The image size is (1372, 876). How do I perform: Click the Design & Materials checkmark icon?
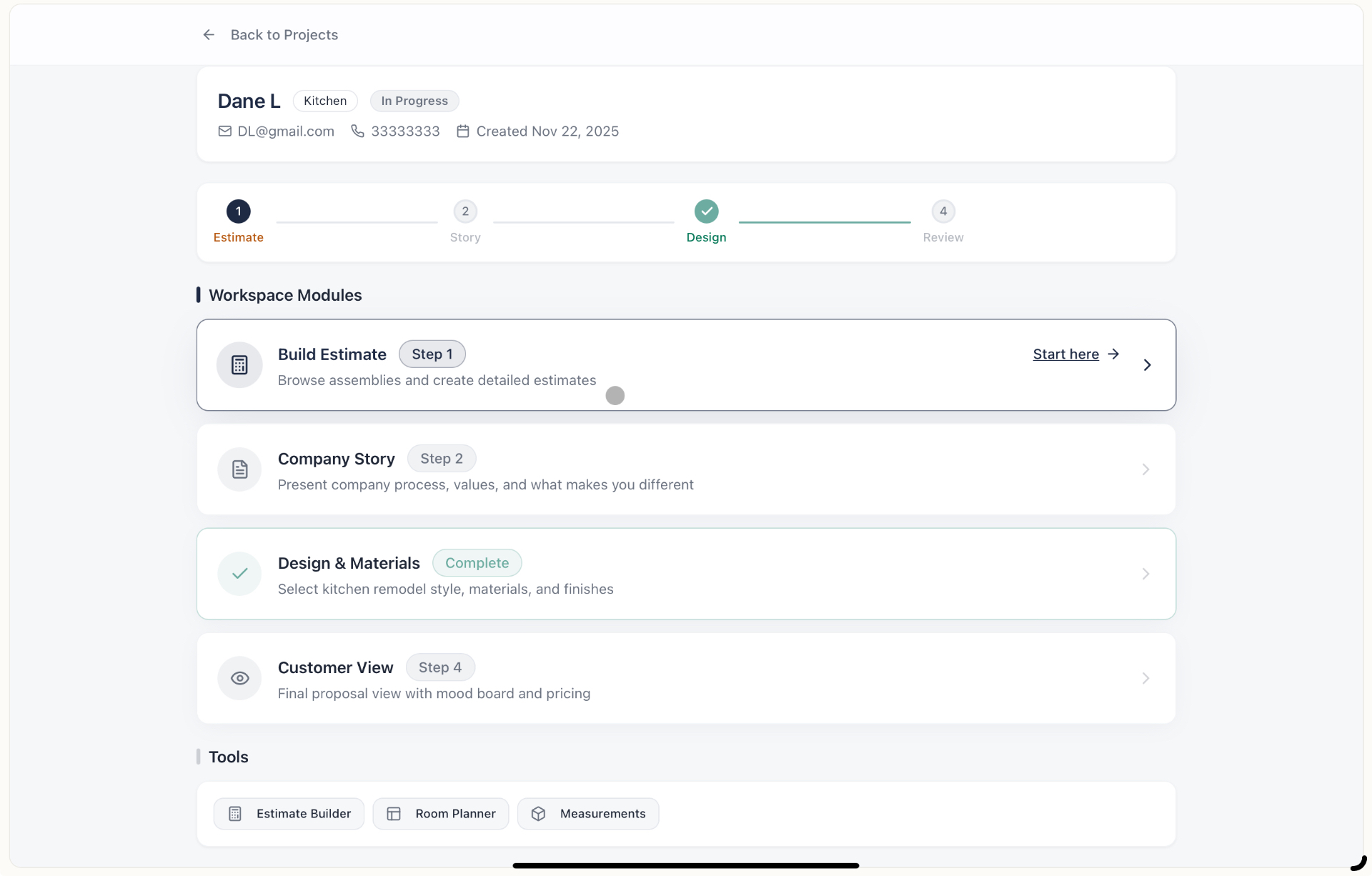tap(239, 574)
